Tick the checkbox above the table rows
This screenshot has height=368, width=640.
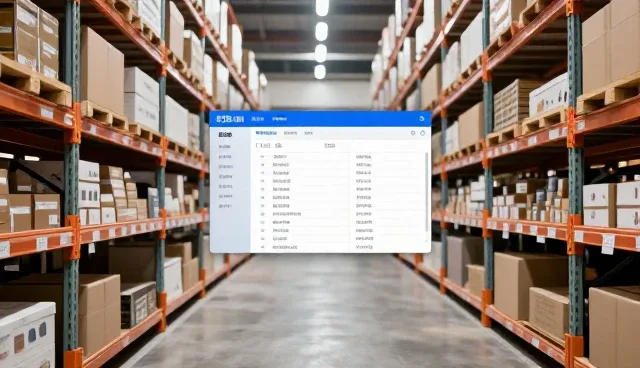point(259,146)
